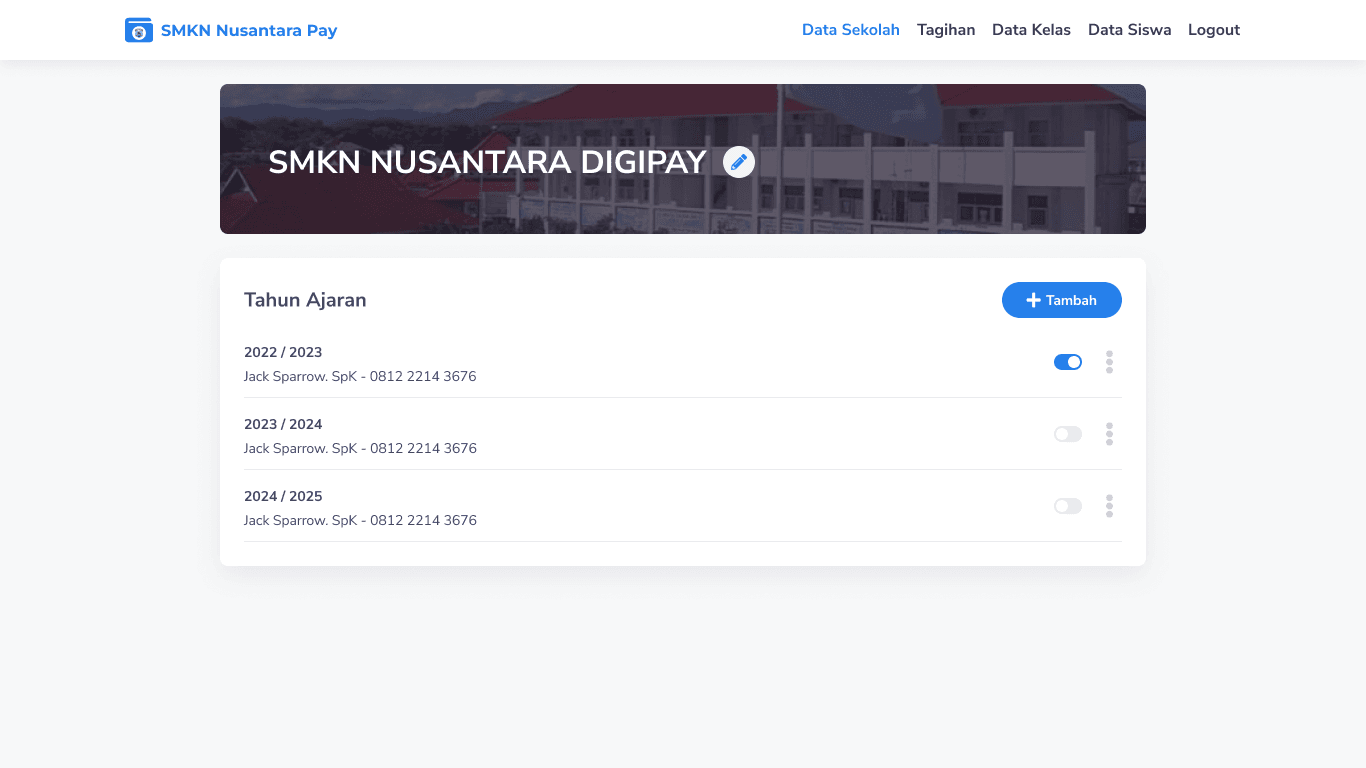Open the Data Kelas page
The image size is (1366, 768).
pos(1031,30)
